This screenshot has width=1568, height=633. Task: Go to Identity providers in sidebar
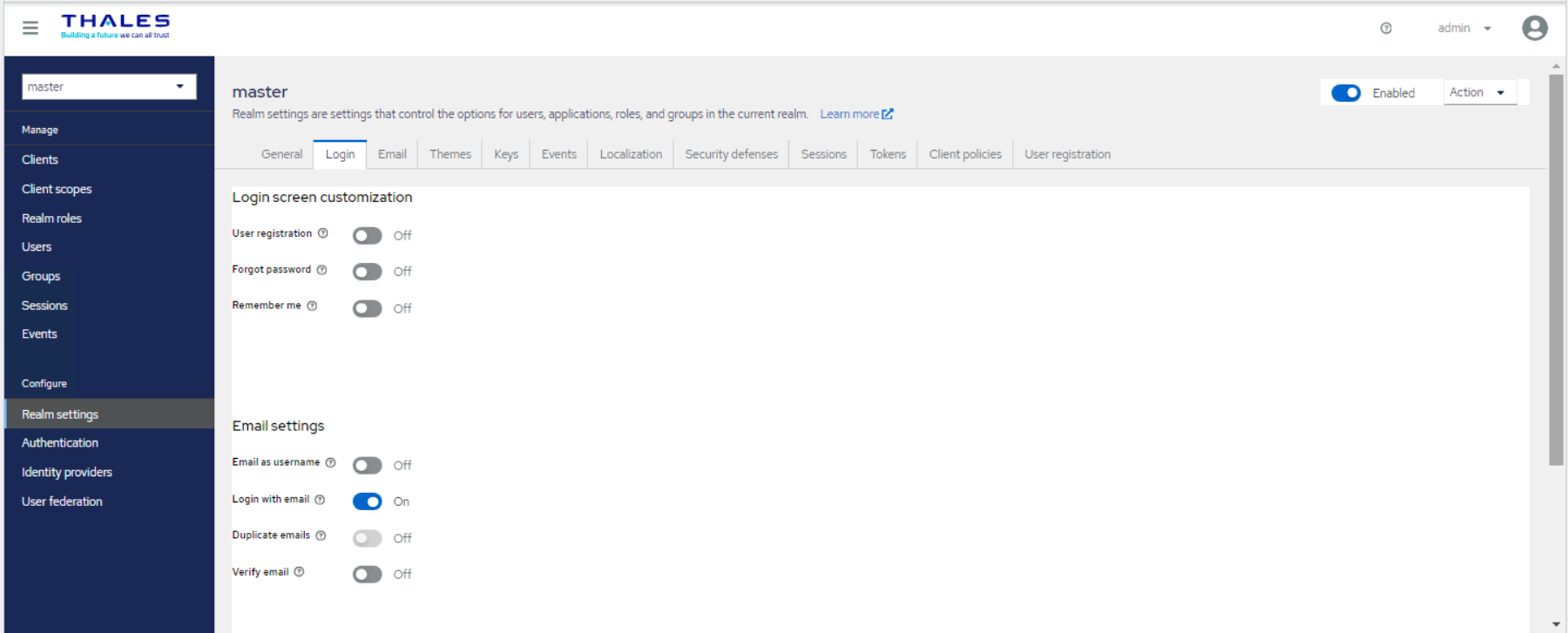(67, 472)
